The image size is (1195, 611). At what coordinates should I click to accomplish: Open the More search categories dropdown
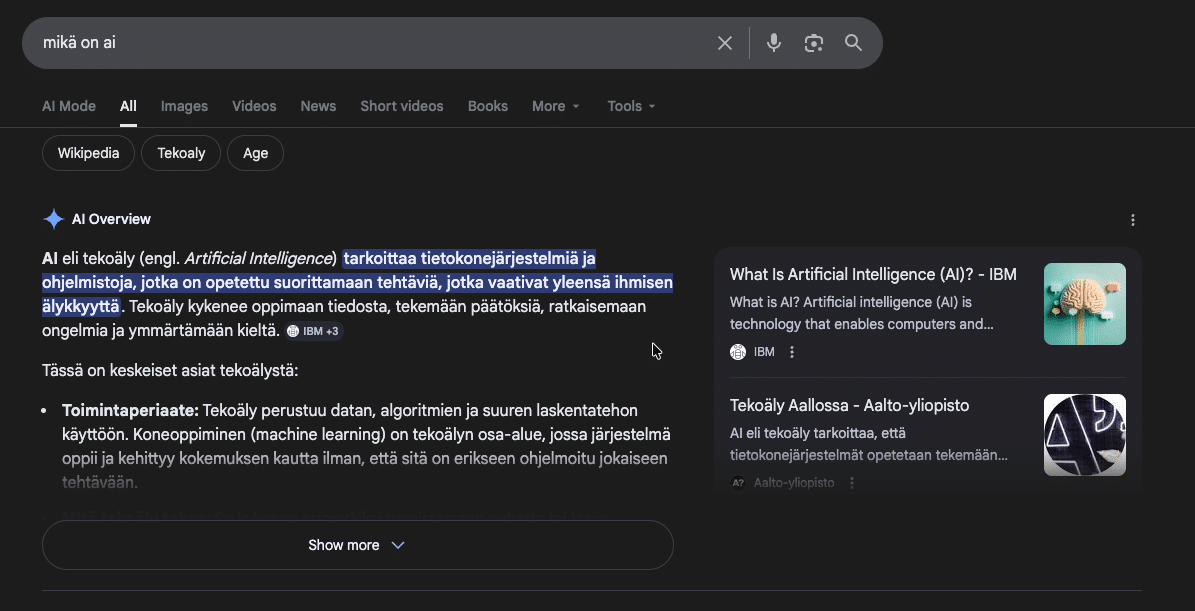(x=556, y=105)
